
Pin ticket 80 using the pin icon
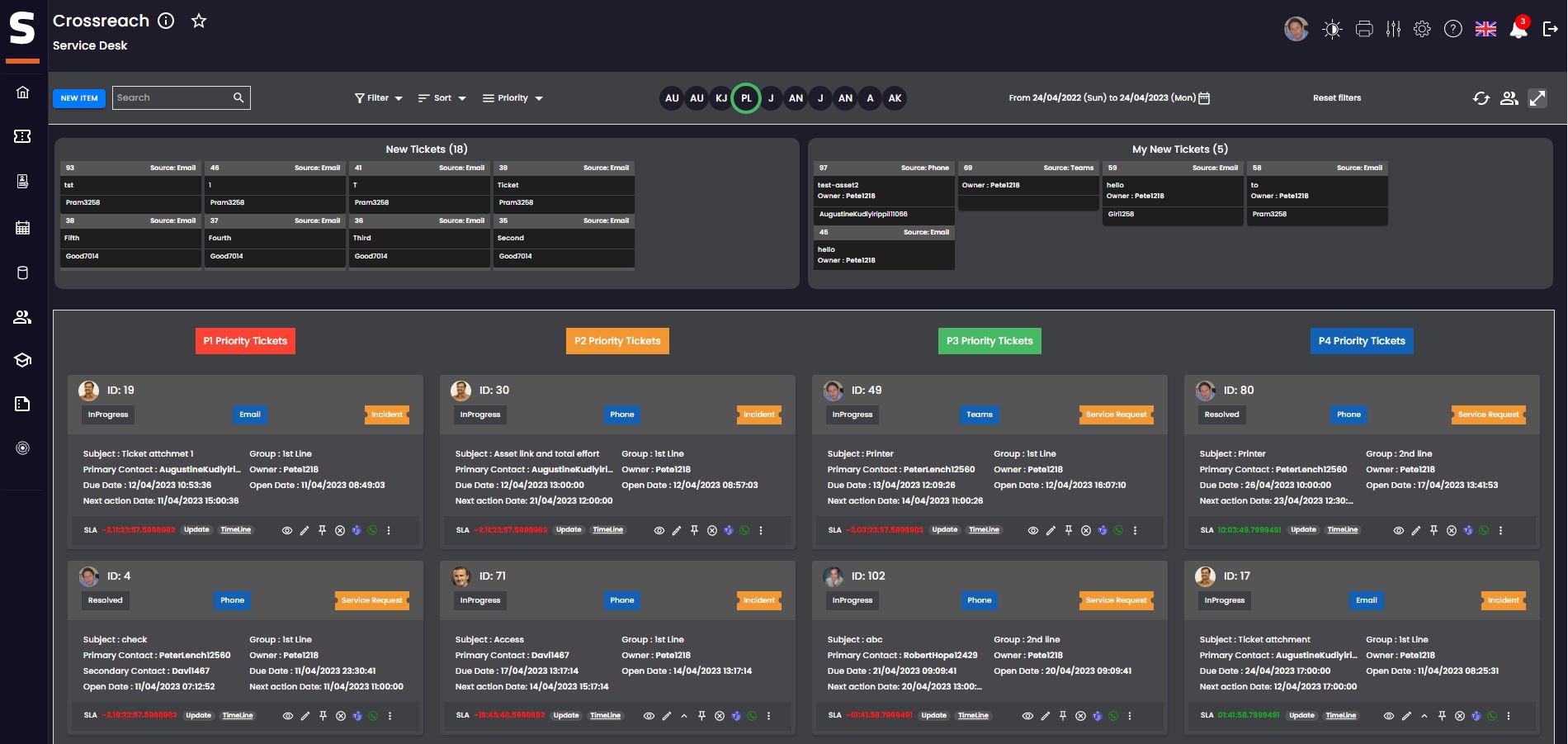point(1434,530)
